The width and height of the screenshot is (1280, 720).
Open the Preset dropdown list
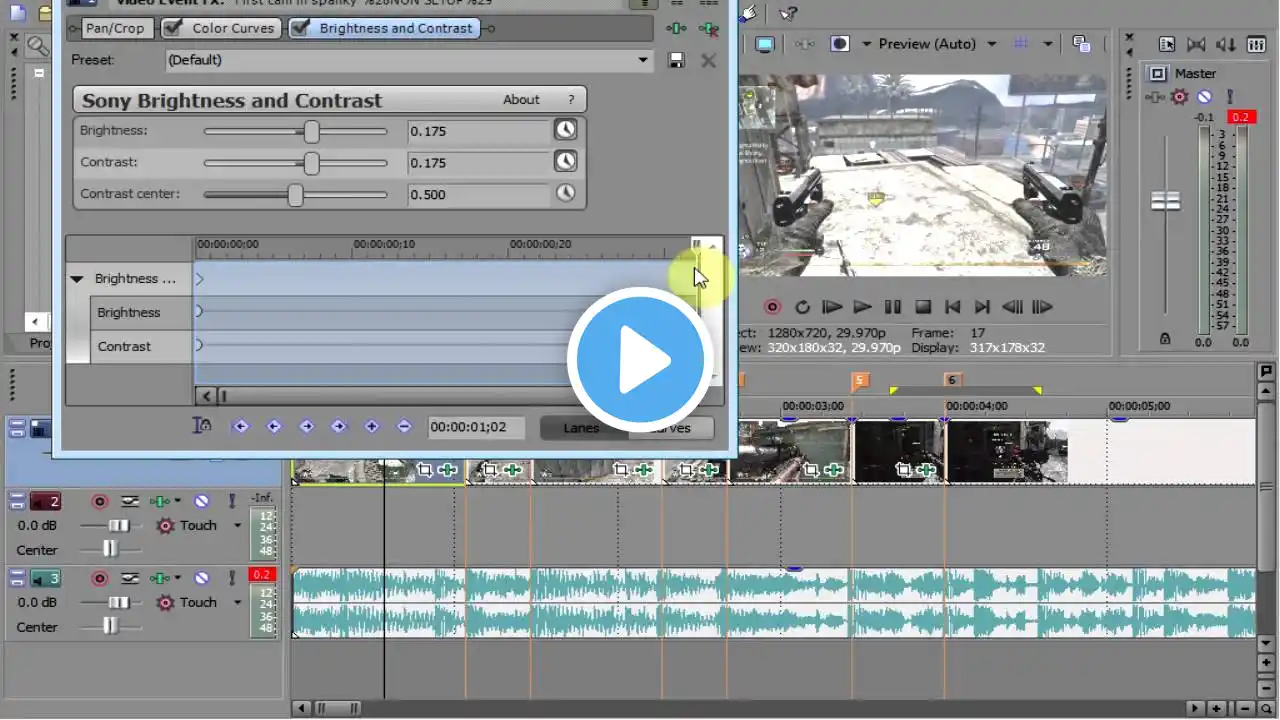[x=643, y=60]
